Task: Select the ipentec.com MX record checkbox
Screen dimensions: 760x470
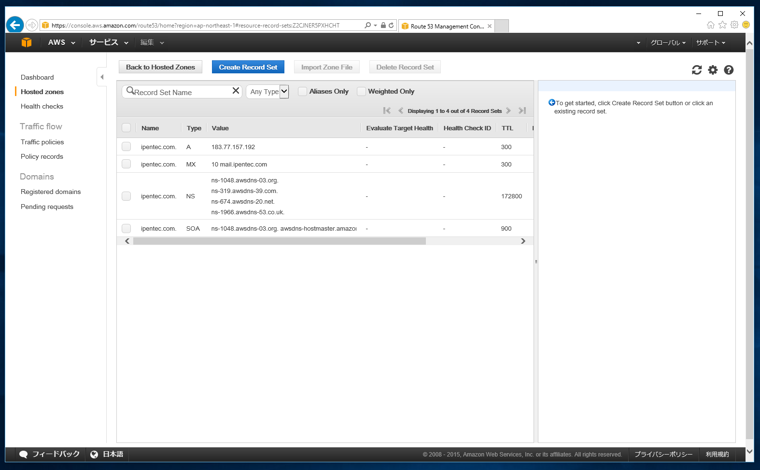Action: point(126,164)
